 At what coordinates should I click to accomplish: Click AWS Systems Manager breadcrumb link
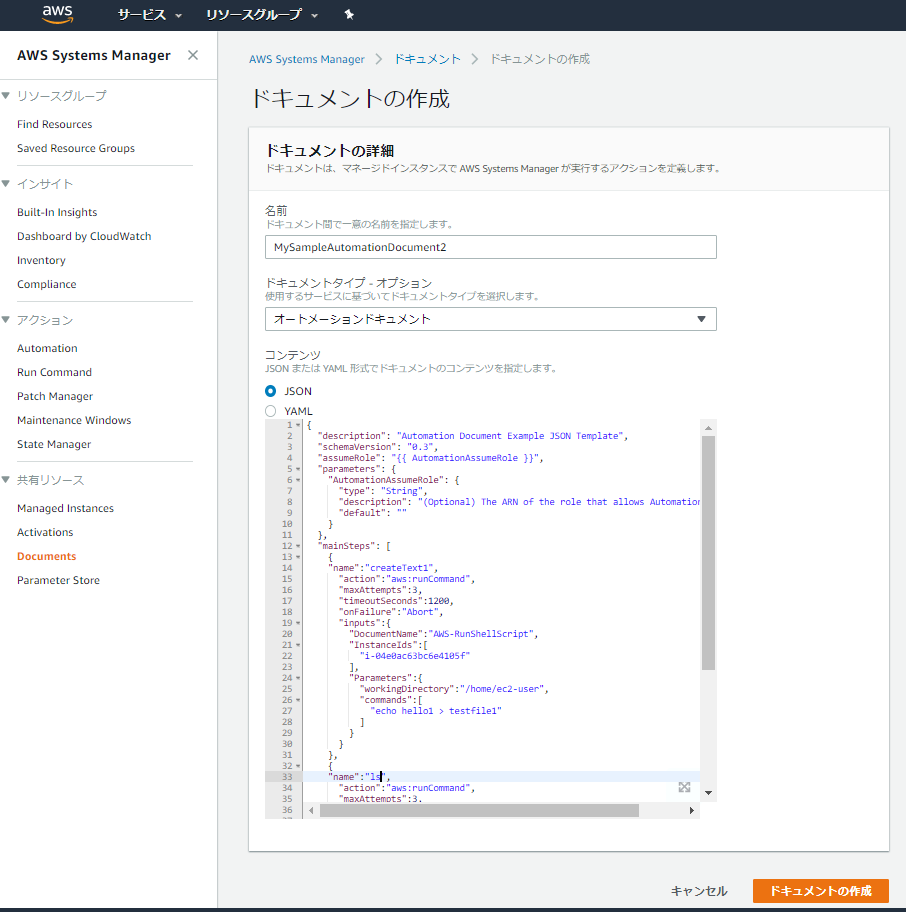point(306,59)
